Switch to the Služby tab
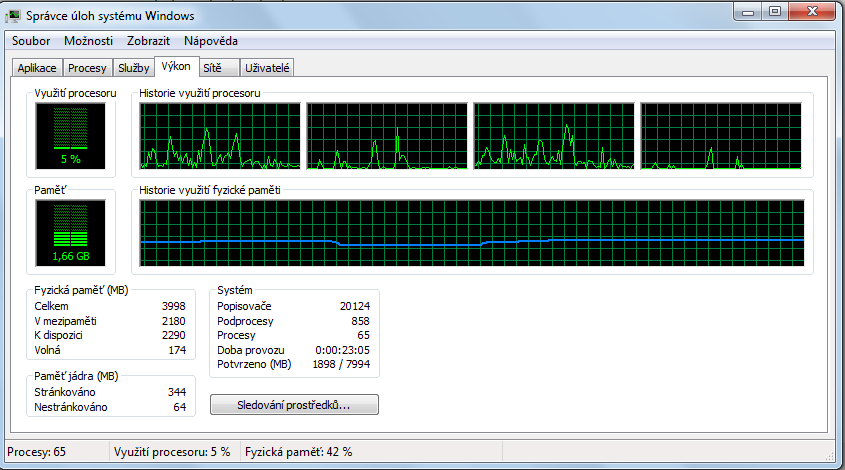This screenshot has height=470, width=845. (134, 68)
